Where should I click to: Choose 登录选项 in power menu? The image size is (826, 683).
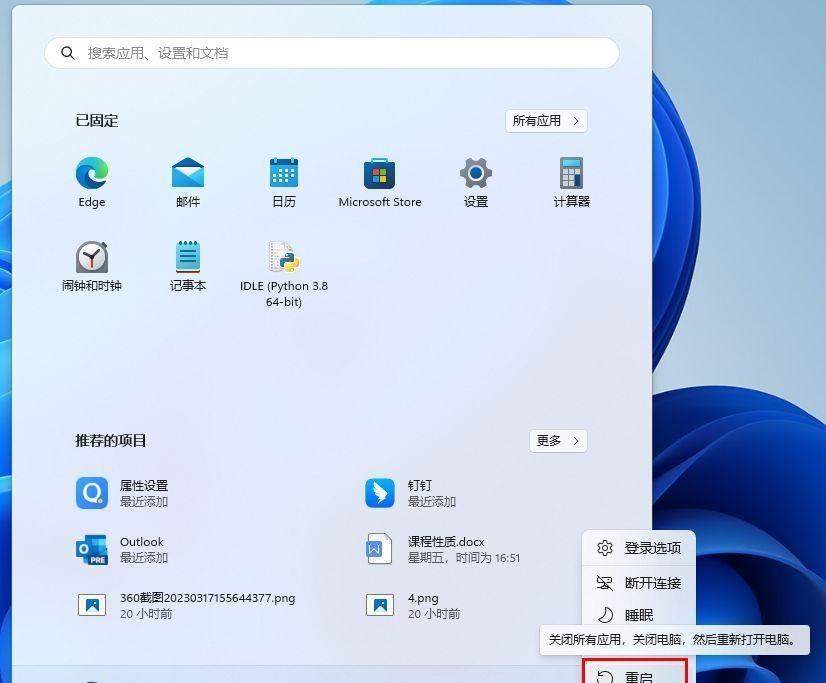(x=638, y=548)
